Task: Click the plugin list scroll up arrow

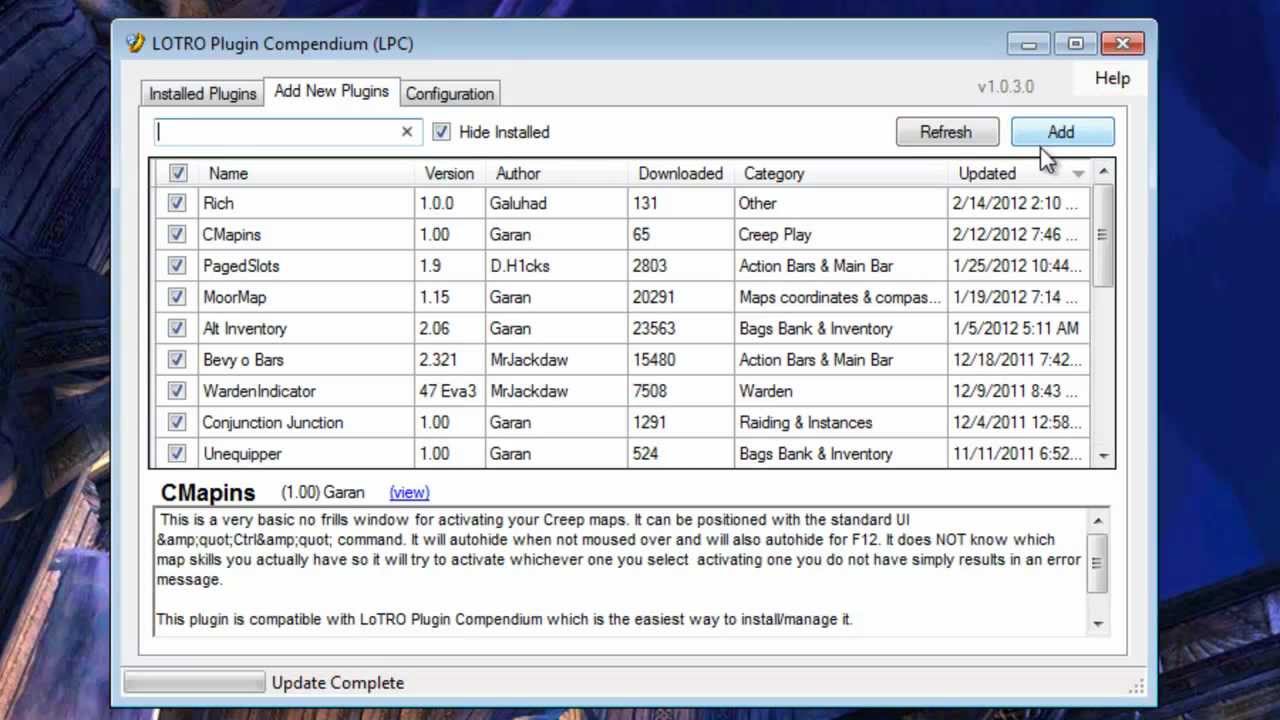Action: tap(1103, 172)
